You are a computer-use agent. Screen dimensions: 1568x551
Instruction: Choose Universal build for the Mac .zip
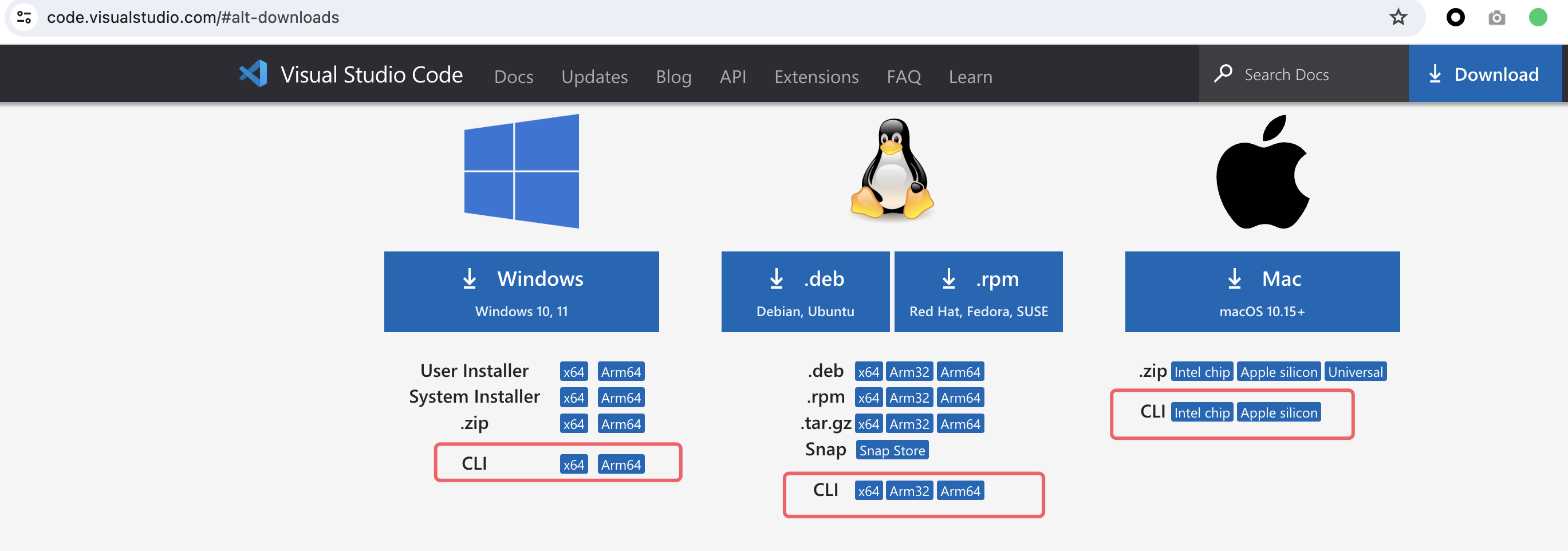(x=1356, y=371)
